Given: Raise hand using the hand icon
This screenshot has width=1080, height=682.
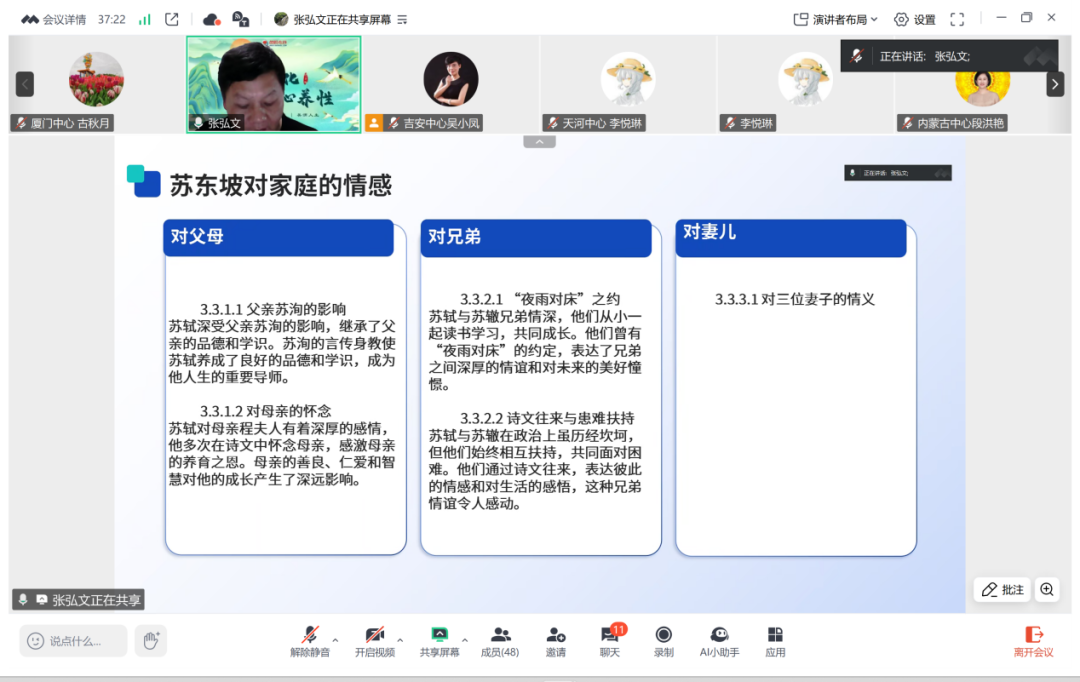Looking at the screenshot, I should (x=151, y=641).
